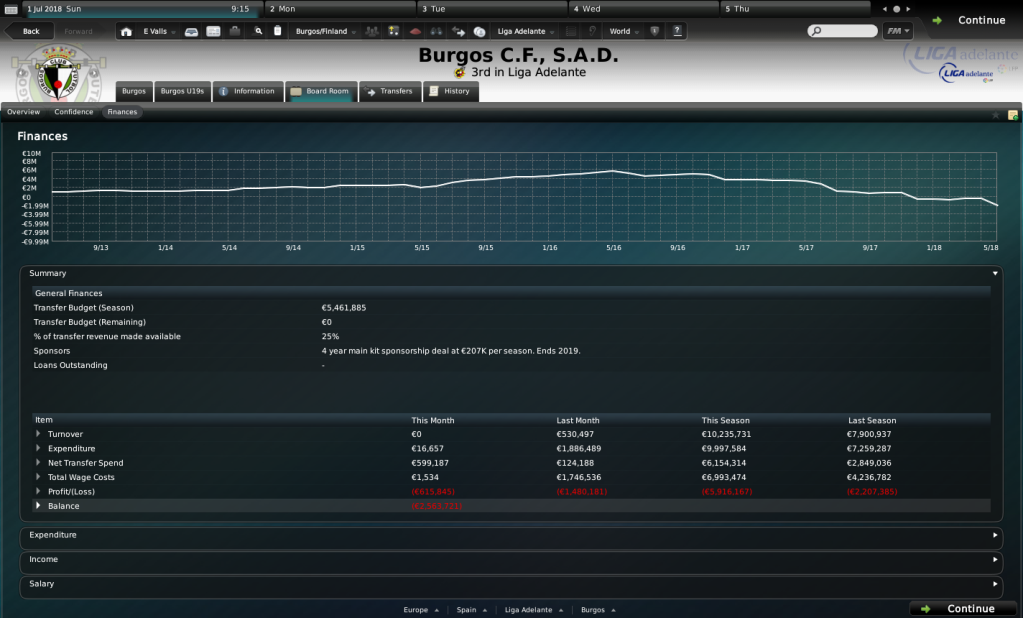This screenshot has height=618, width=1023.
Task: Open the History tab
Action: click(x=451, y=91)
